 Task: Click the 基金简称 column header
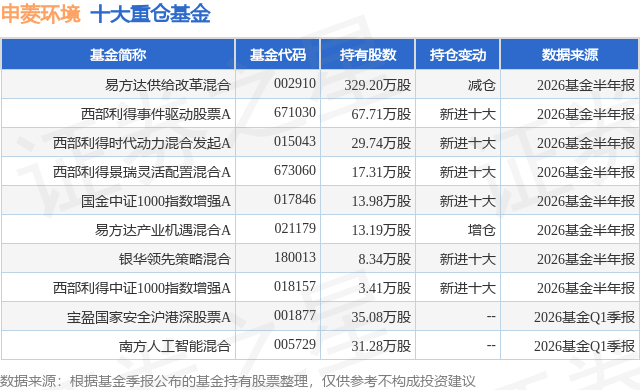118,55
